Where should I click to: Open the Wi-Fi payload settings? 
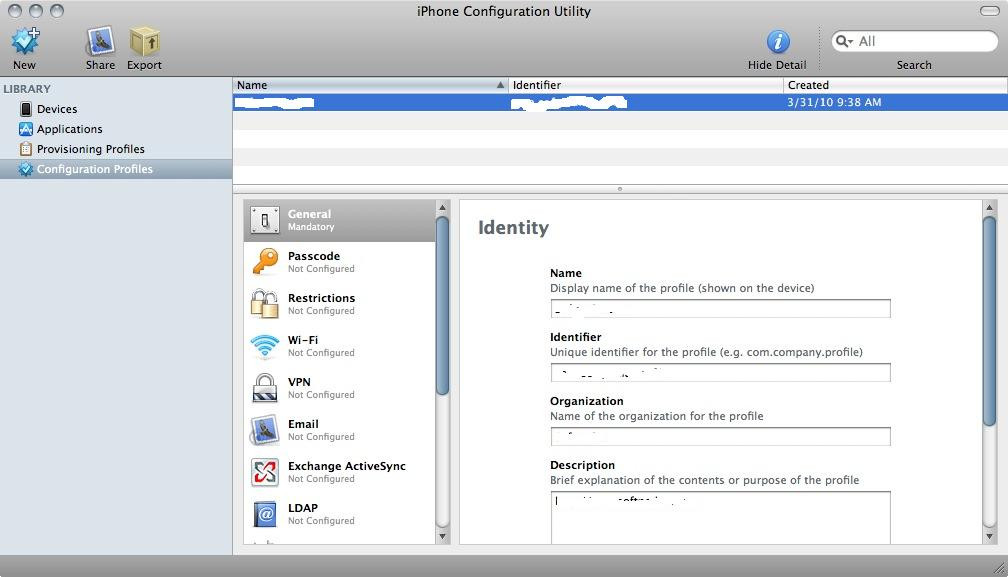click(339, 346)
